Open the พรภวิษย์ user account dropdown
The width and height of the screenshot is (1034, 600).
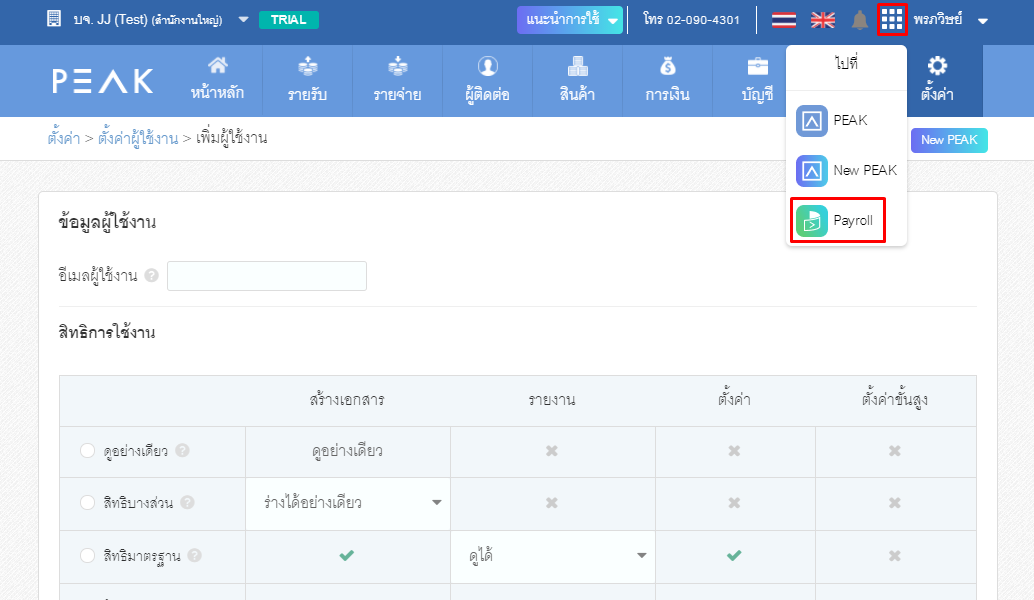(950, 20)
